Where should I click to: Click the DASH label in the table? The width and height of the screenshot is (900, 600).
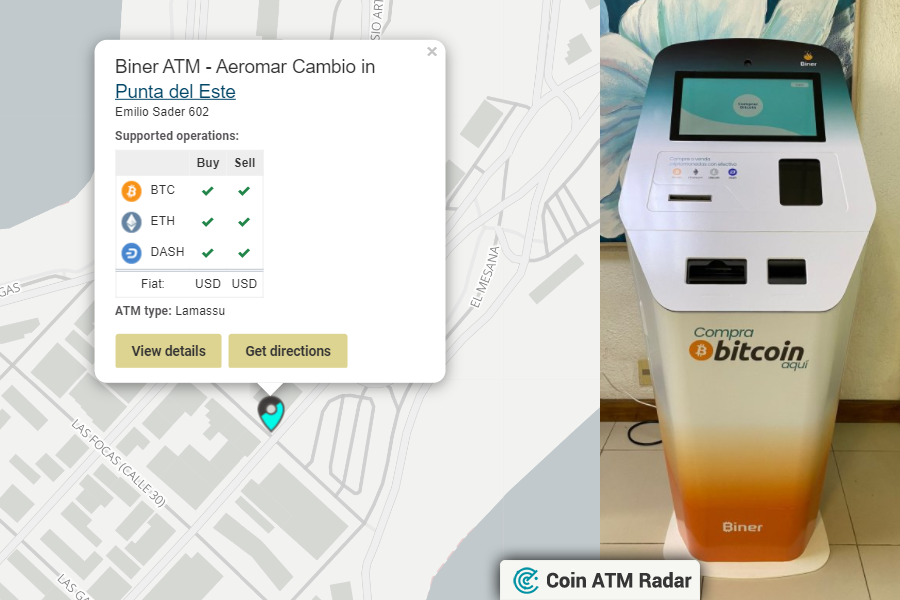(x=167, y=252)
